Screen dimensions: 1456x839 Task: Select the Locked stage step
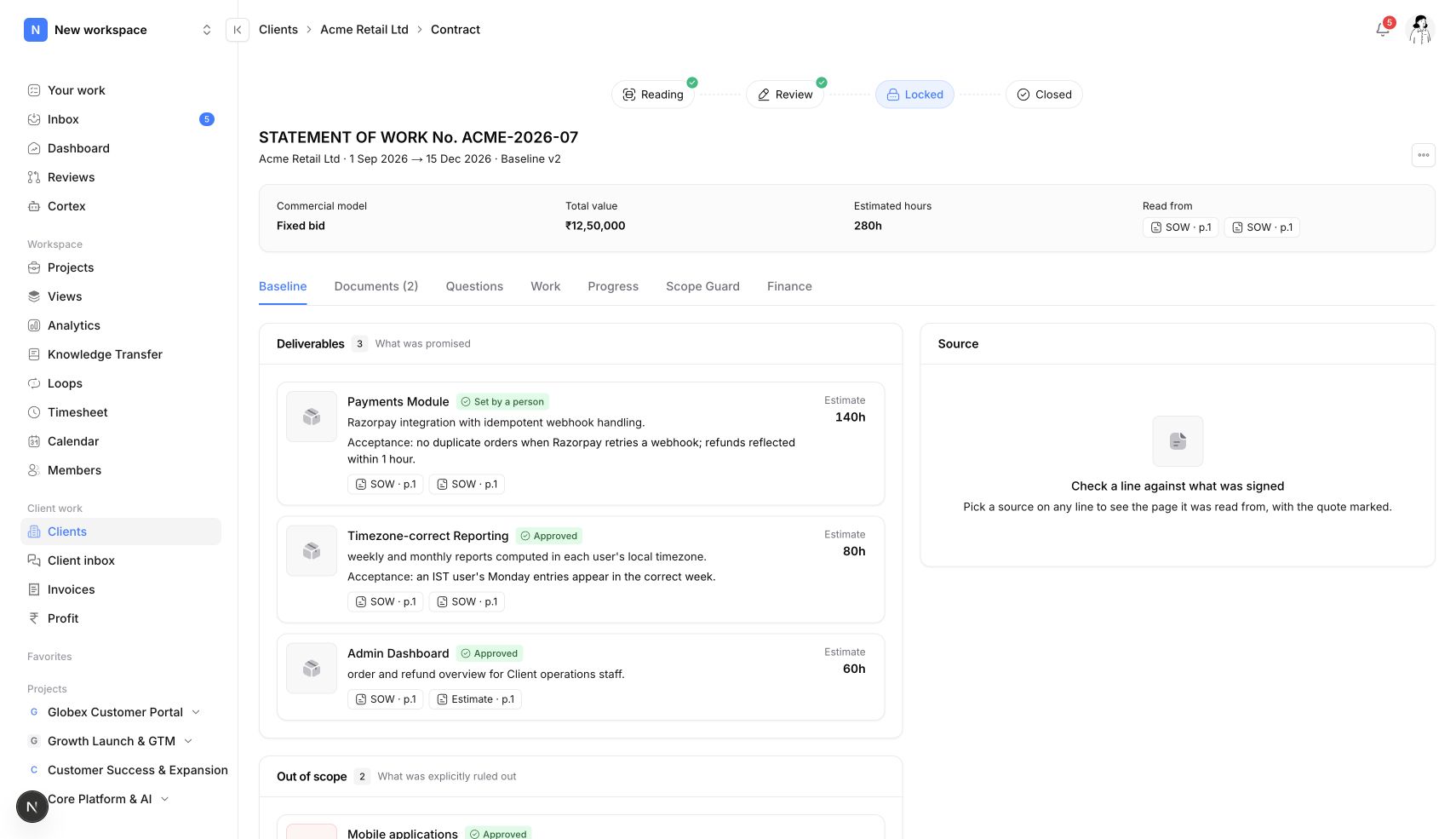pos(914,95)
